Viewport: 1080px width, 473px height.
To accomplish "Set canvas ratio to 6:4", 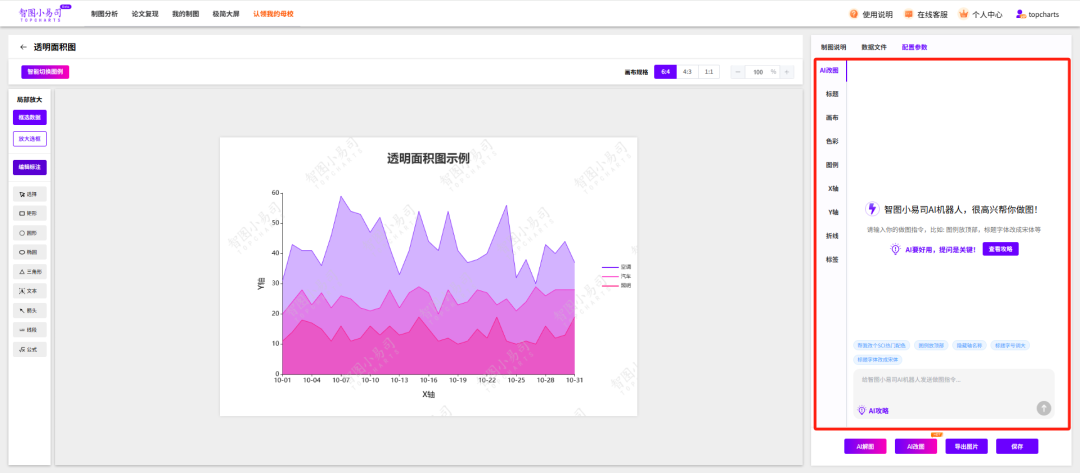I will coord(665,72).
